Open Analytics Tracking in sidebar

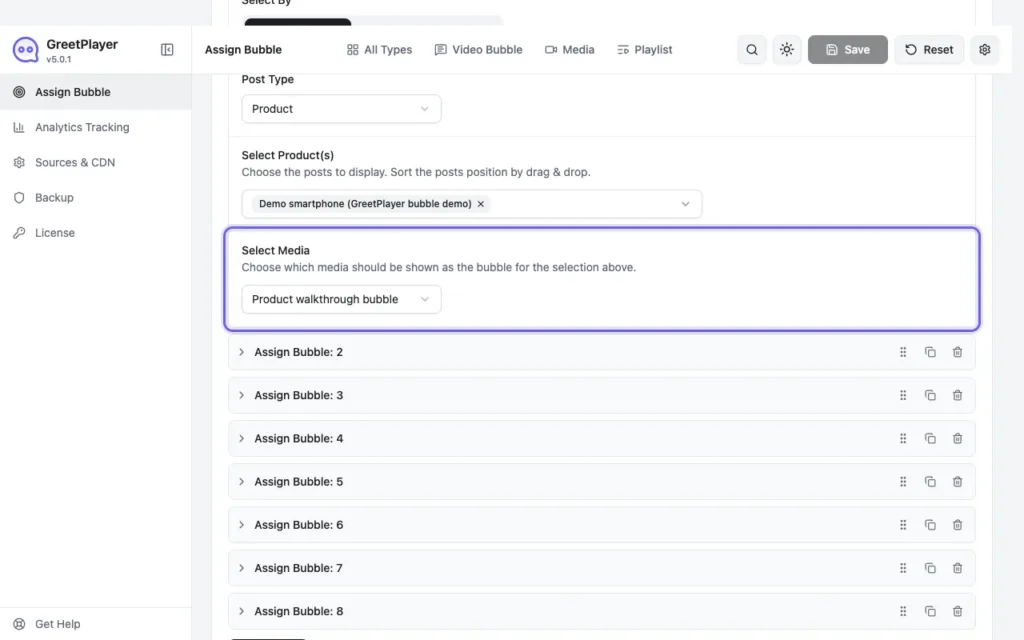coord(95,127)
